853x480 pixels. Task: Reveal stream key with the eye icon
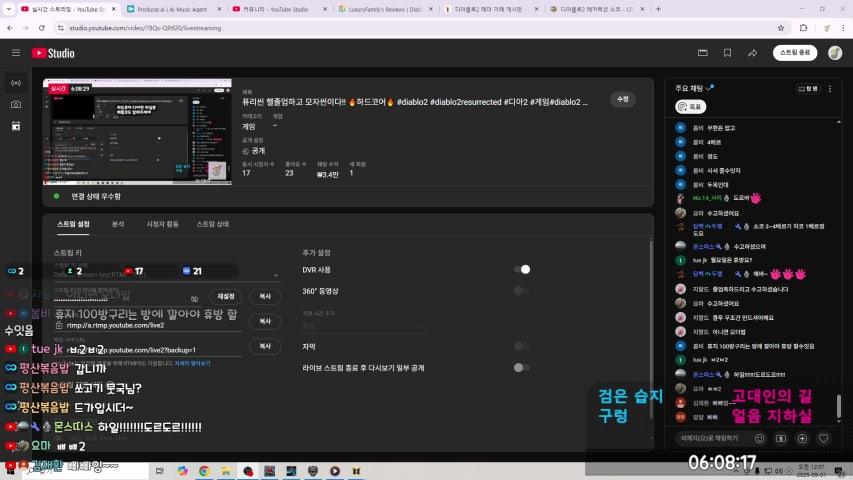click(195, 298)
